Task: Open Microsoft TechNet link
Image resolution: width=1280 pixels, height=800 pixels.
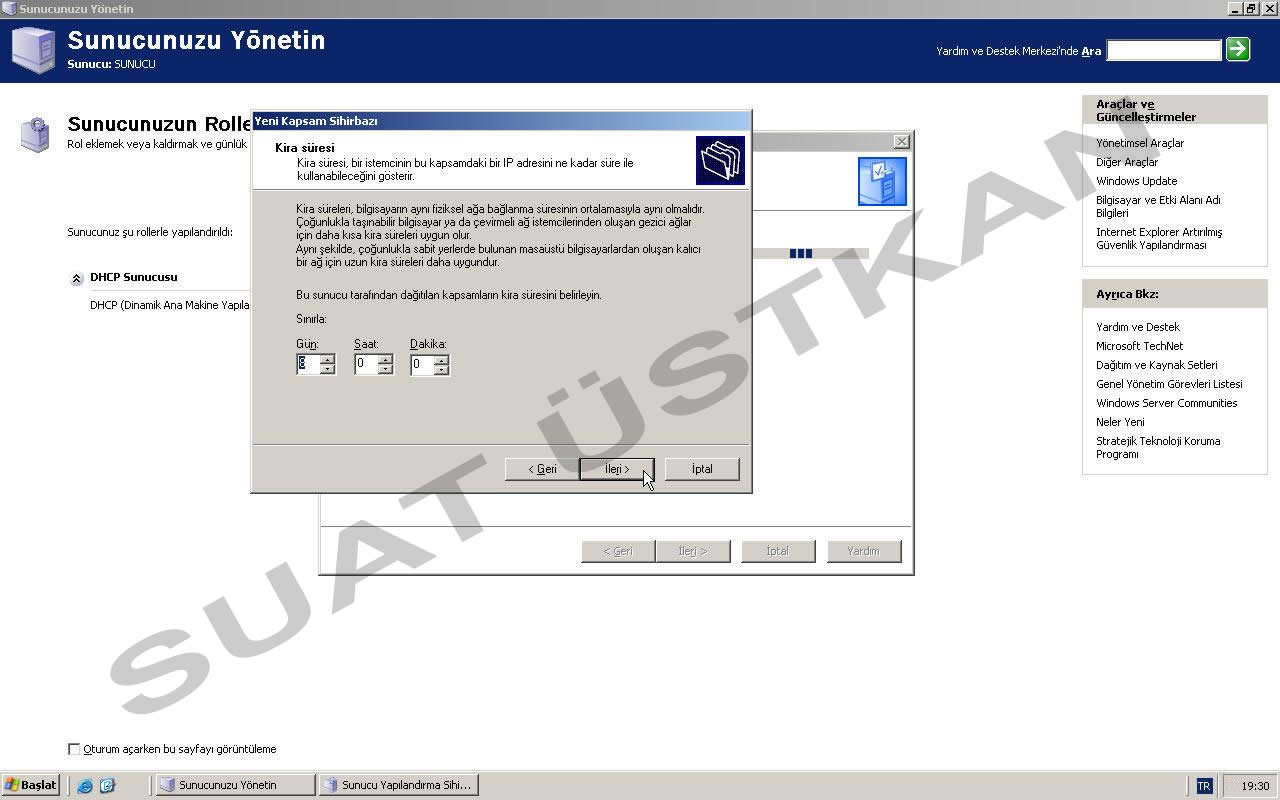Action: (x=1139, y=346)
